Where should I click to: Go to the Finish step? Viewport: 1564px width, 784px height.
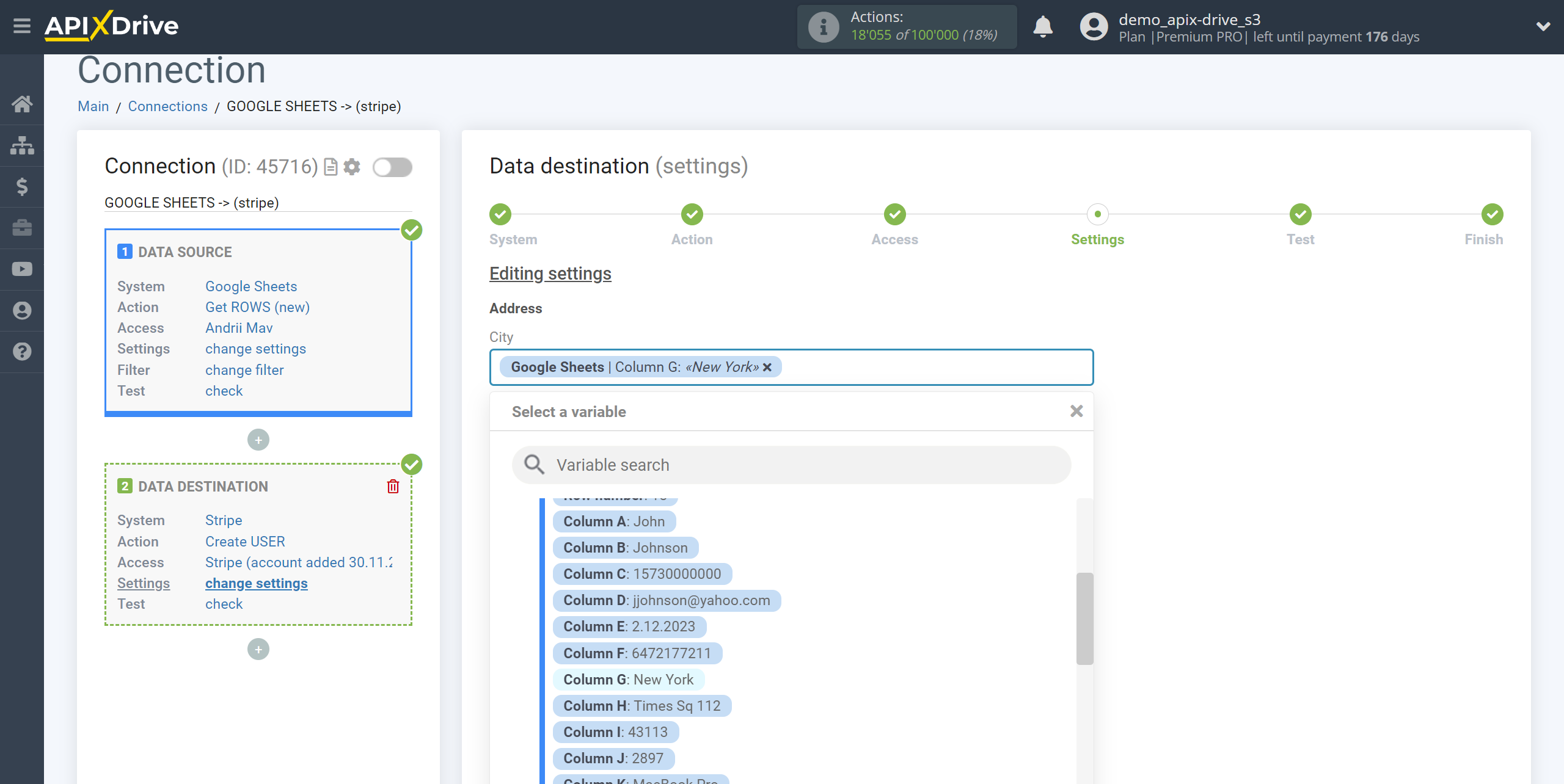click(x=1493, y=214)
